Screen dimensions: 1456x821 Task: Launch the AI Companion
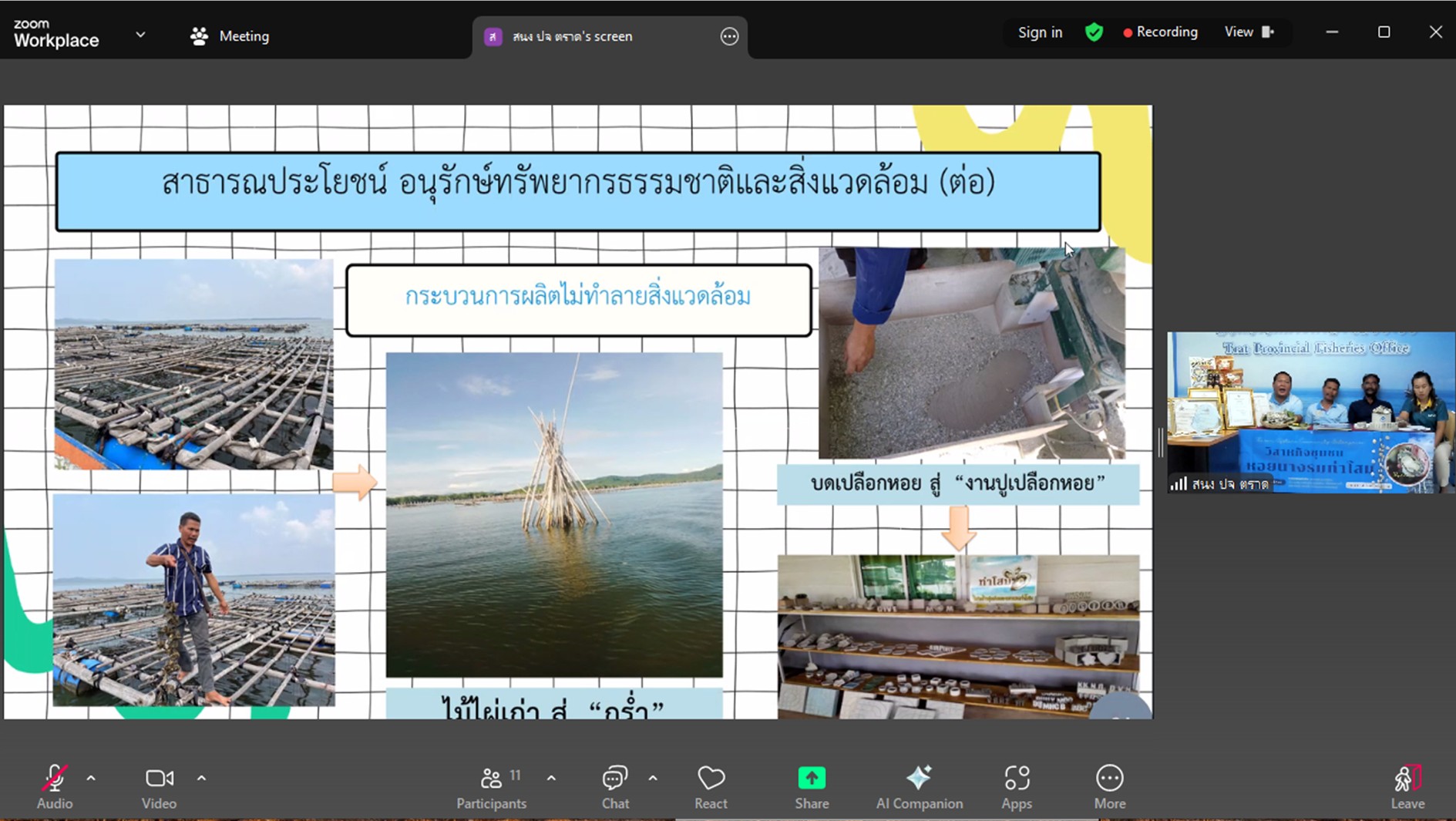coord(919,786)
